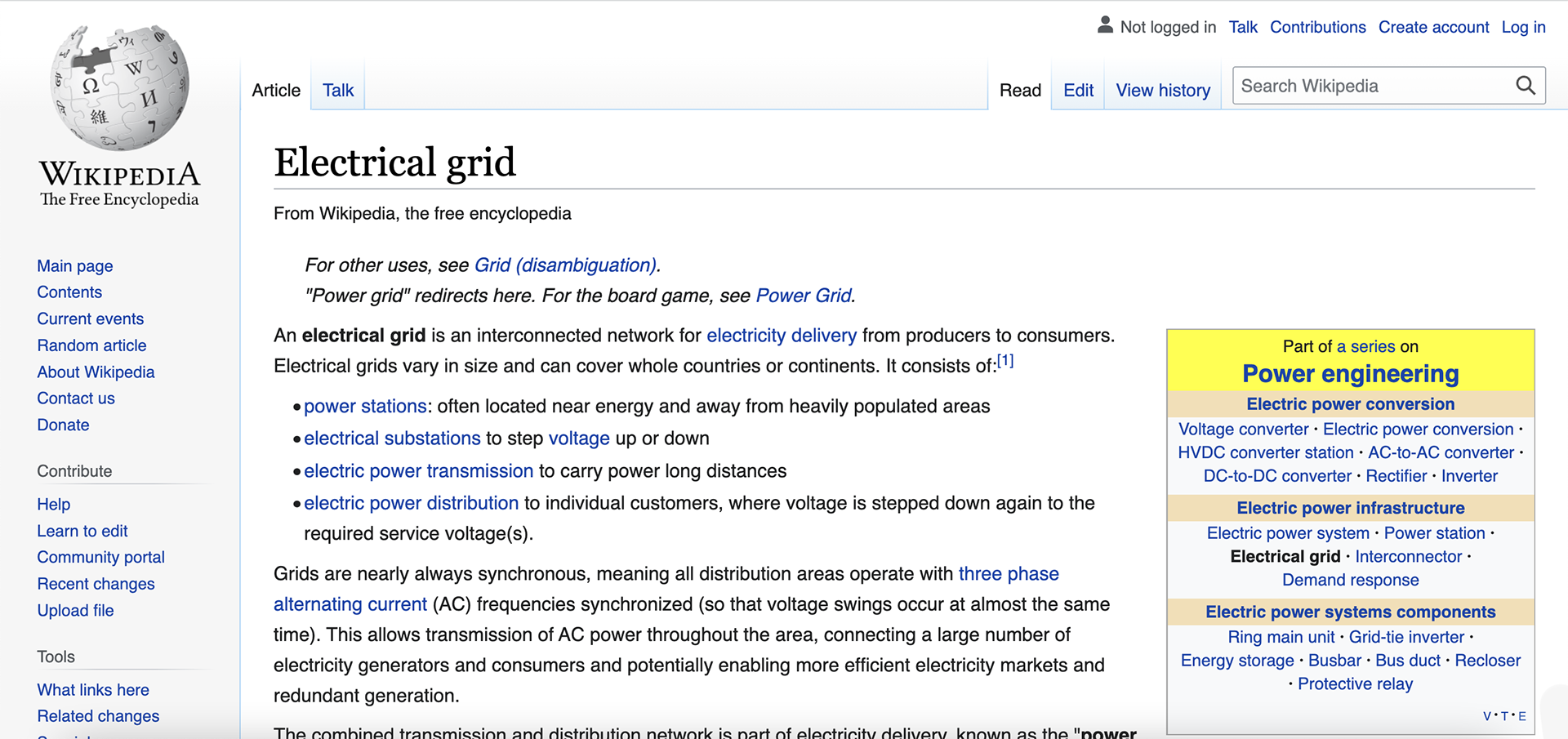Image resolution: width=1568 pixels, height=739 pixels.
Task: Click the Donate link
Action: click(63, 425)
